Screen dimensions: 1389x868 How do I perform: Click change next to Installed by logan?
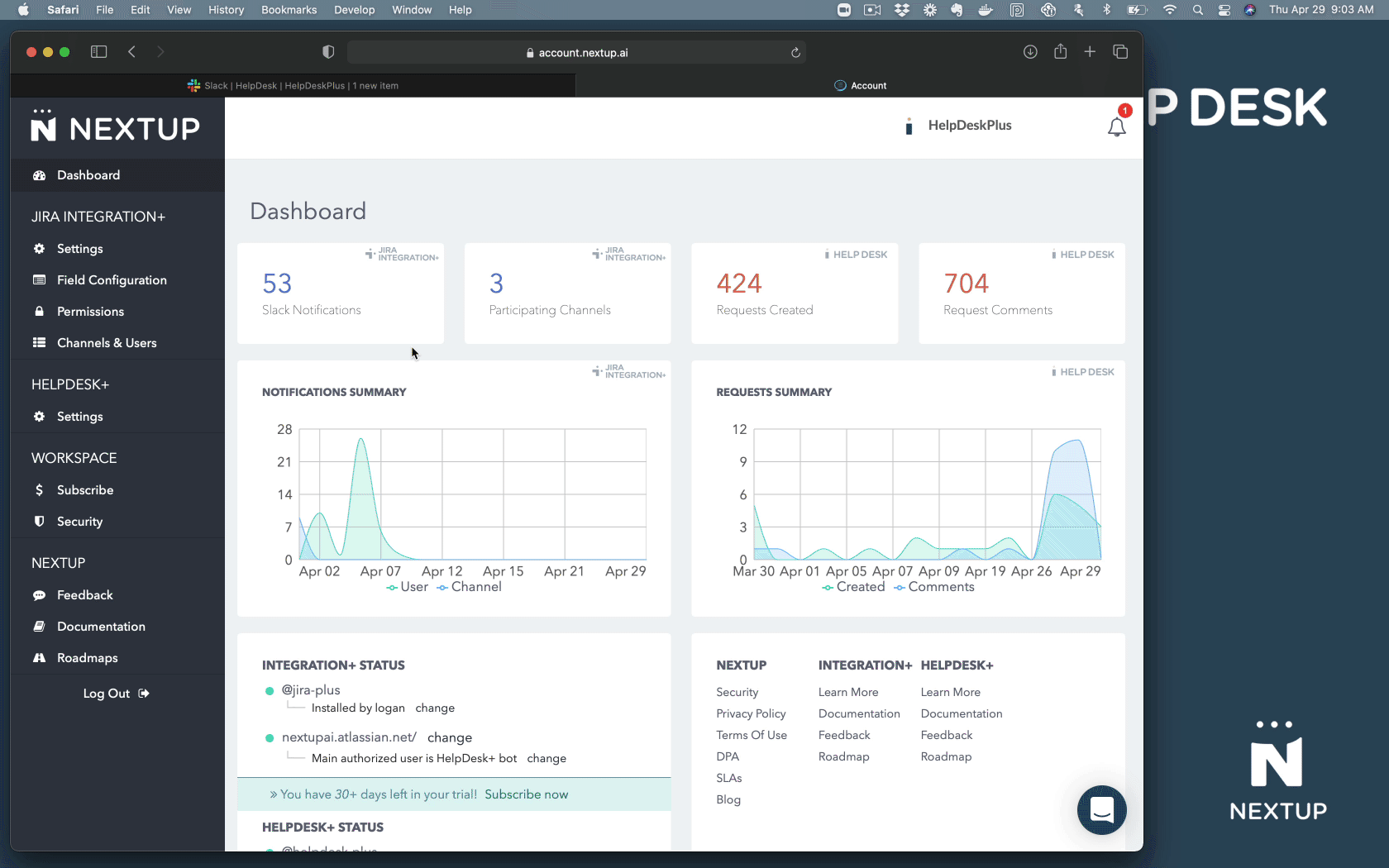point(435,708)
